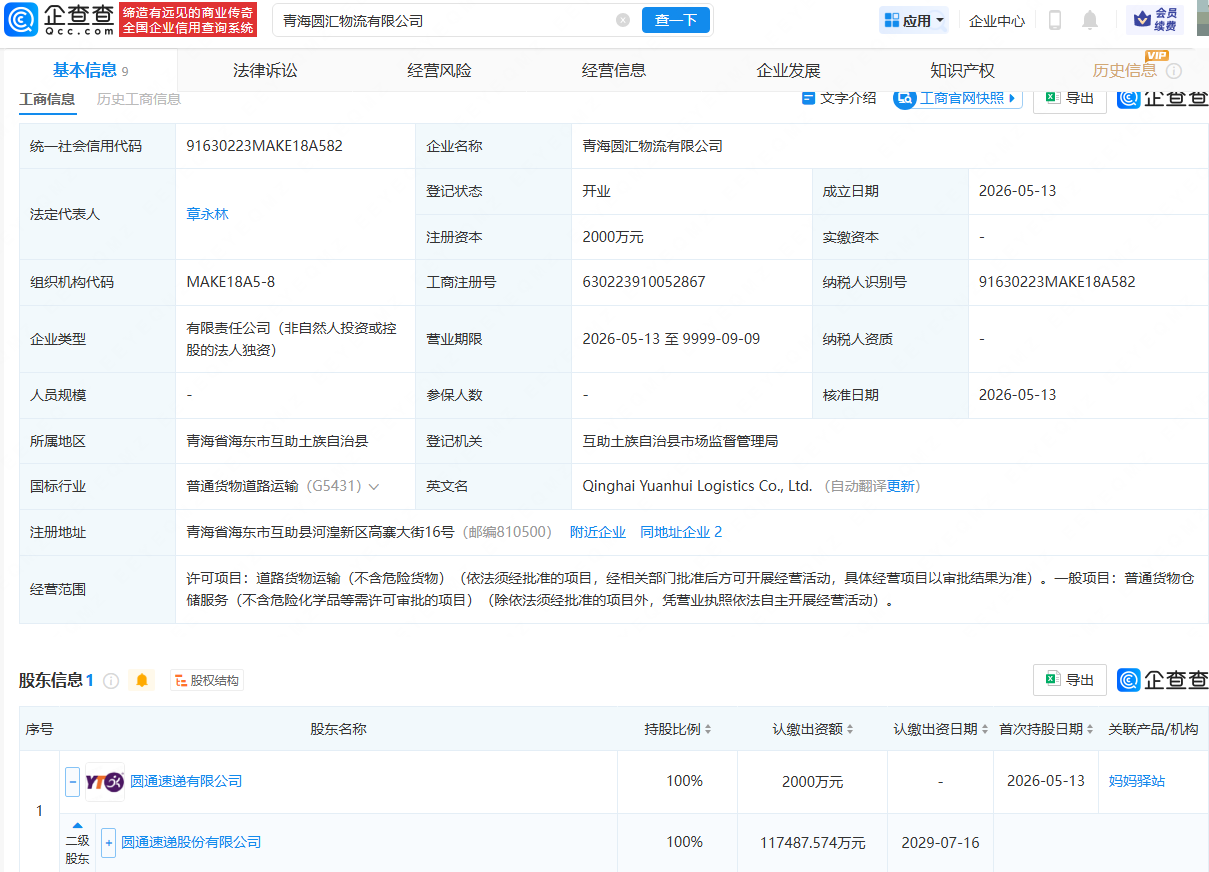Click the shareholder info help icon
The width and height of the screenshot is (1209, 872).
click(111, 681)
